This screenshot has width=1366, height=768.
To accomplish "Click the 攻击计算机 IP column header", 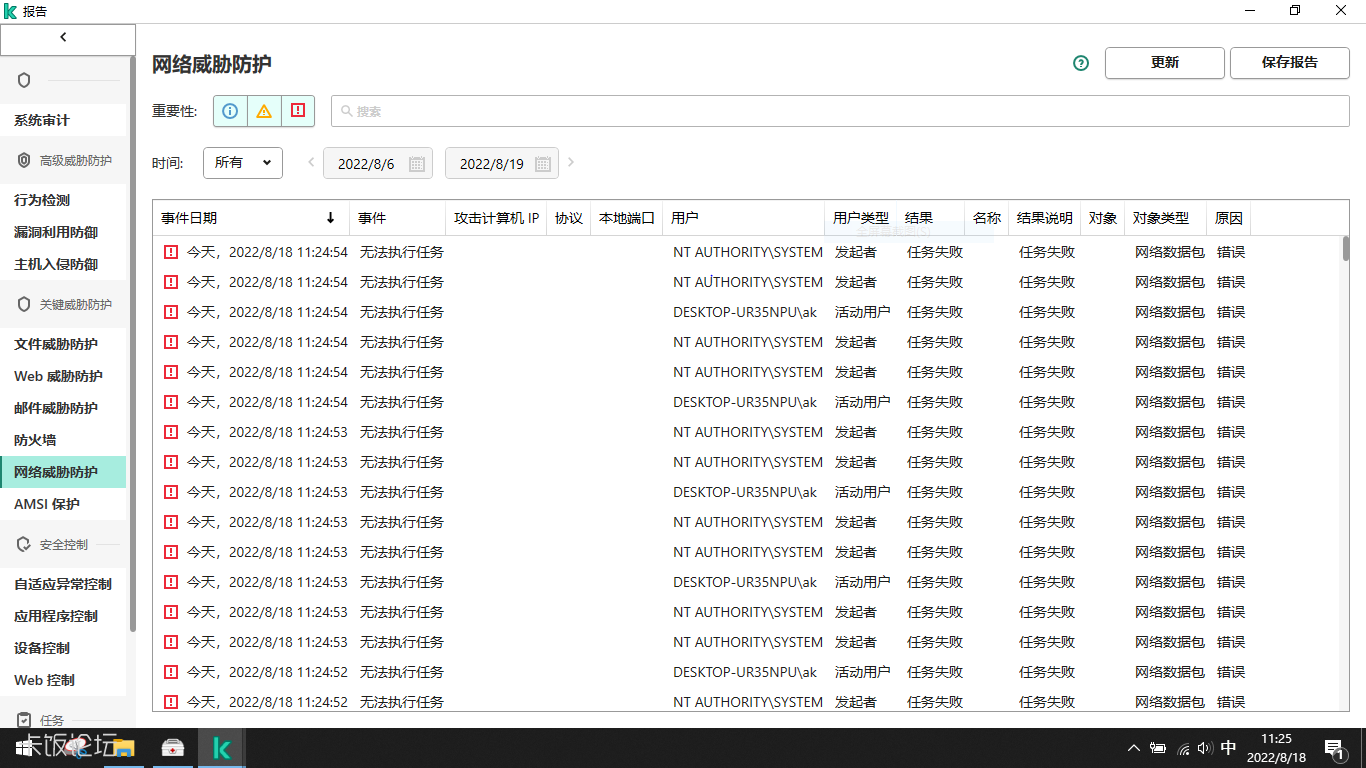I will pyautogui.click(x=496, y=218).
